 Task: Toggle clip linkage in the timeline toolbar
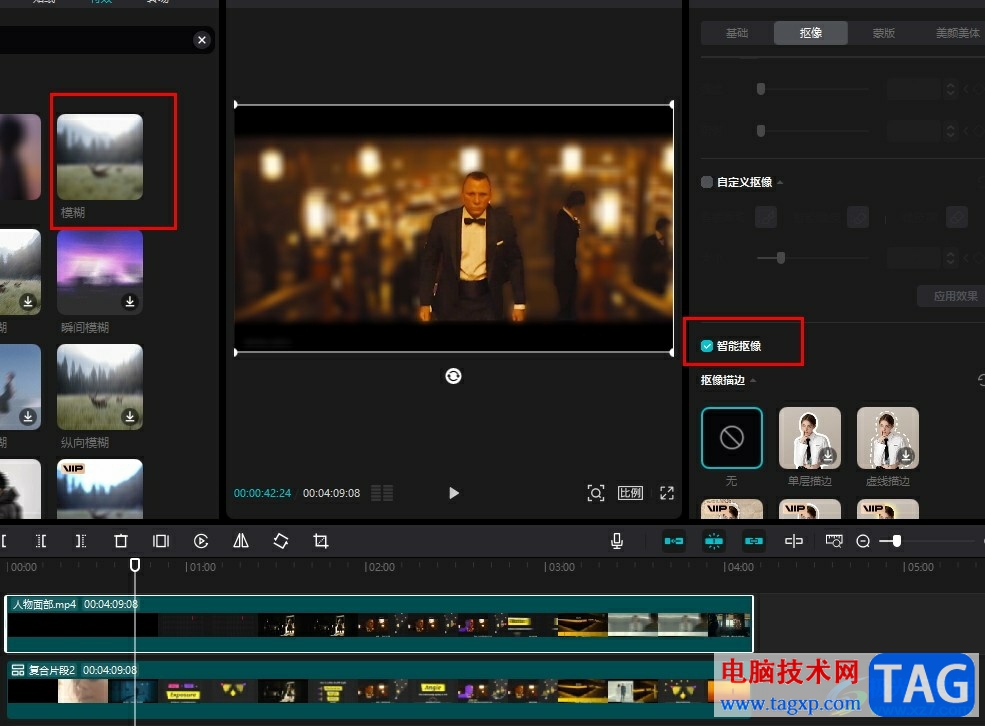coord(754,541)
